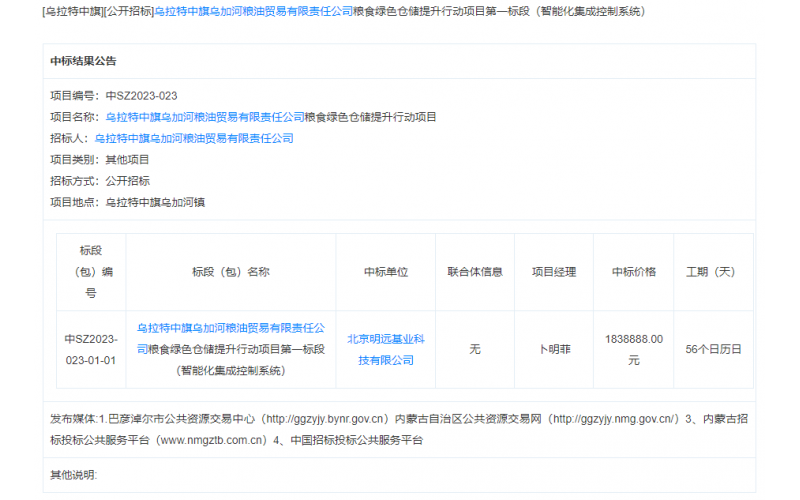This screenshot has width=800, height=500.
Task: Click the 联合体信息 column header
Action: click(x=474, y=272)
